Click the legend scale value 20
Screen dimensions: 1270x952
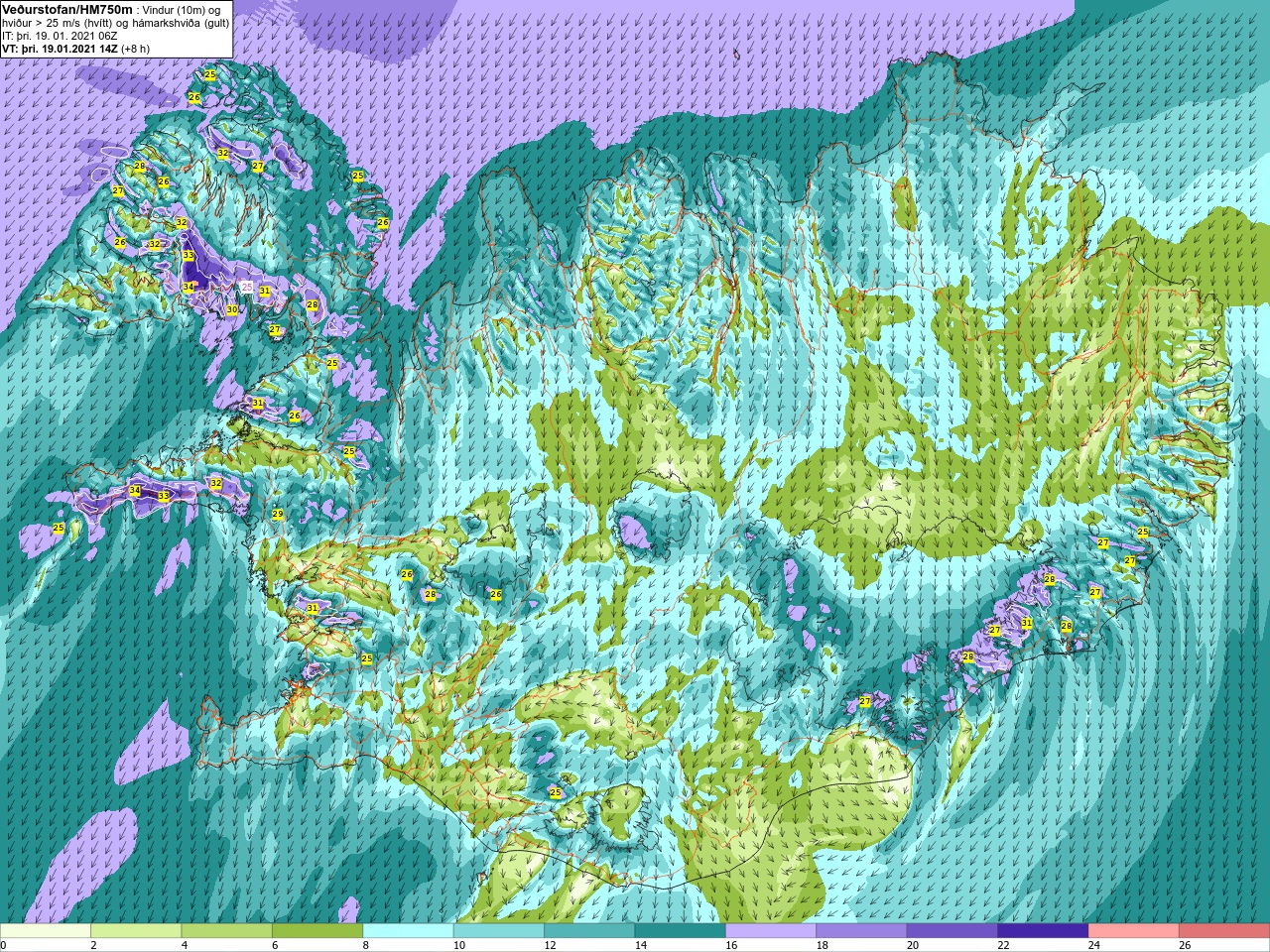point(913,945)
